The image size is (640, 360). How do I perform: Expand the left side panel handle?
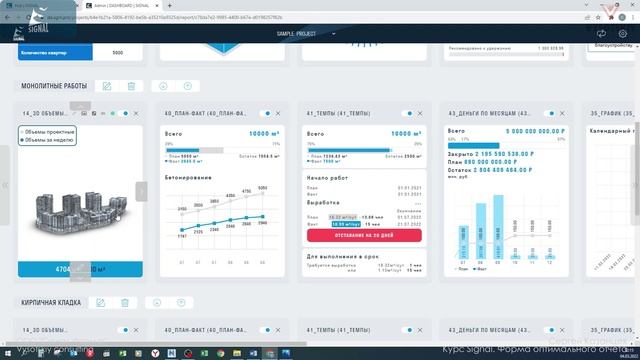click(x=4, y=185)
